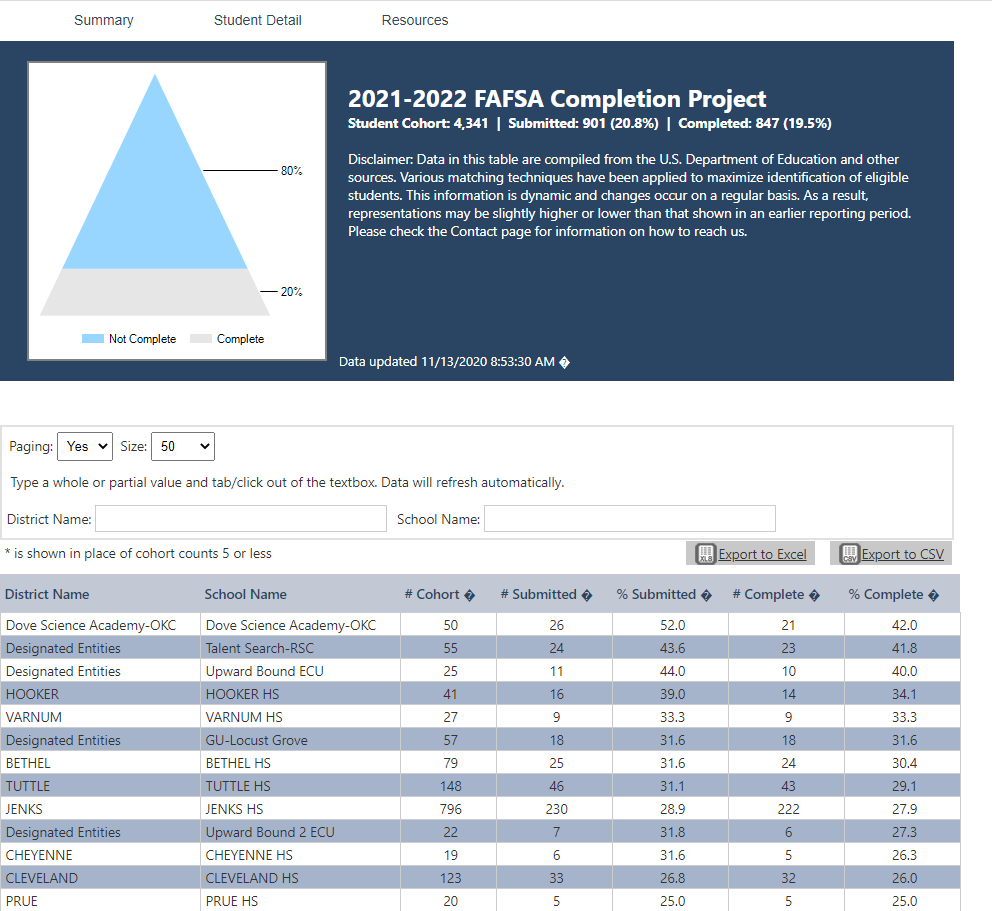Image resolution: width=992 pixels, height=911 pixels.
Task: Click the help icon beside # Submitted header
Action: [x=586, y=595]
